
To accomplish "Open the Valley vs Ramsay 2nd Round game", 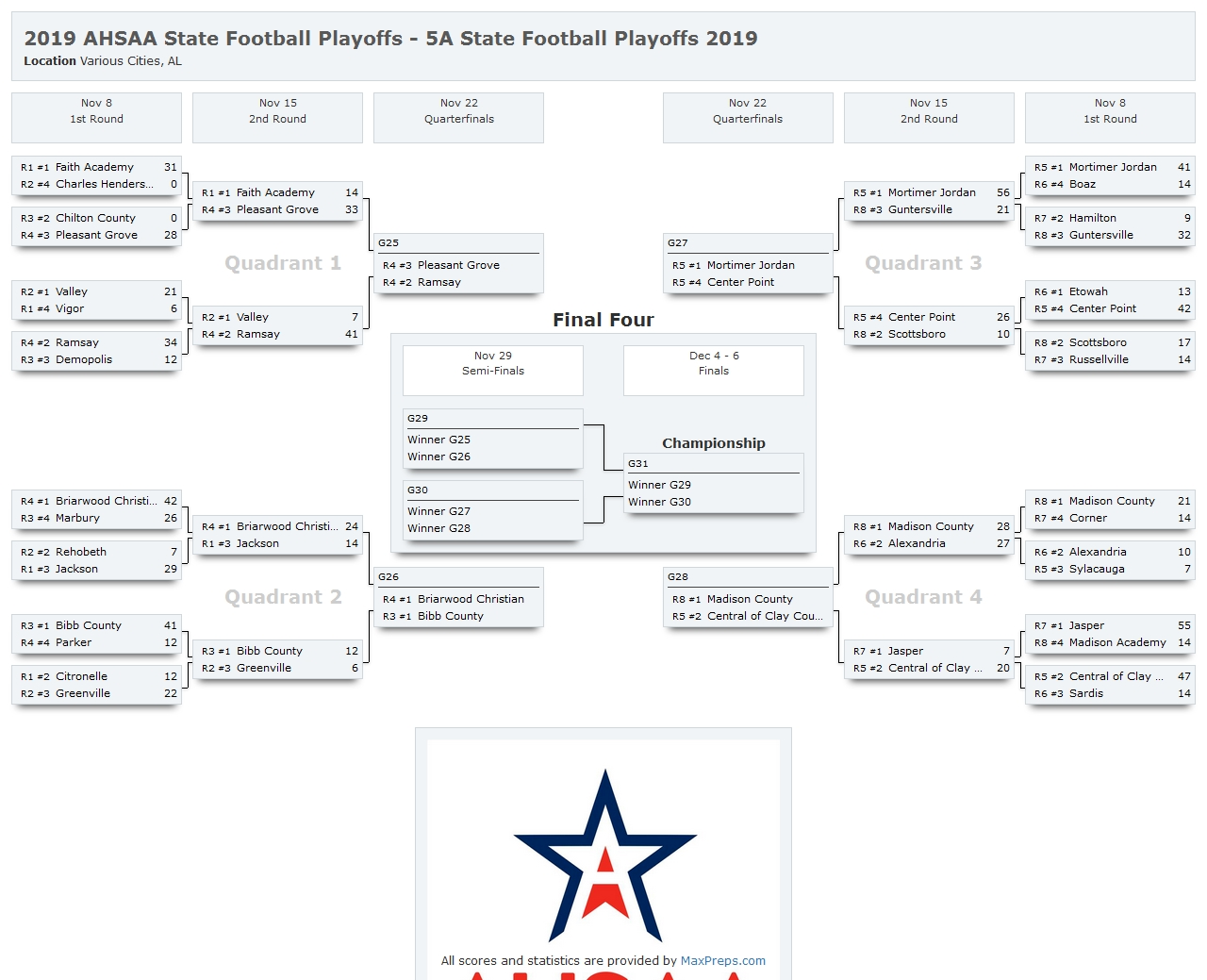I will pos(277,325).
